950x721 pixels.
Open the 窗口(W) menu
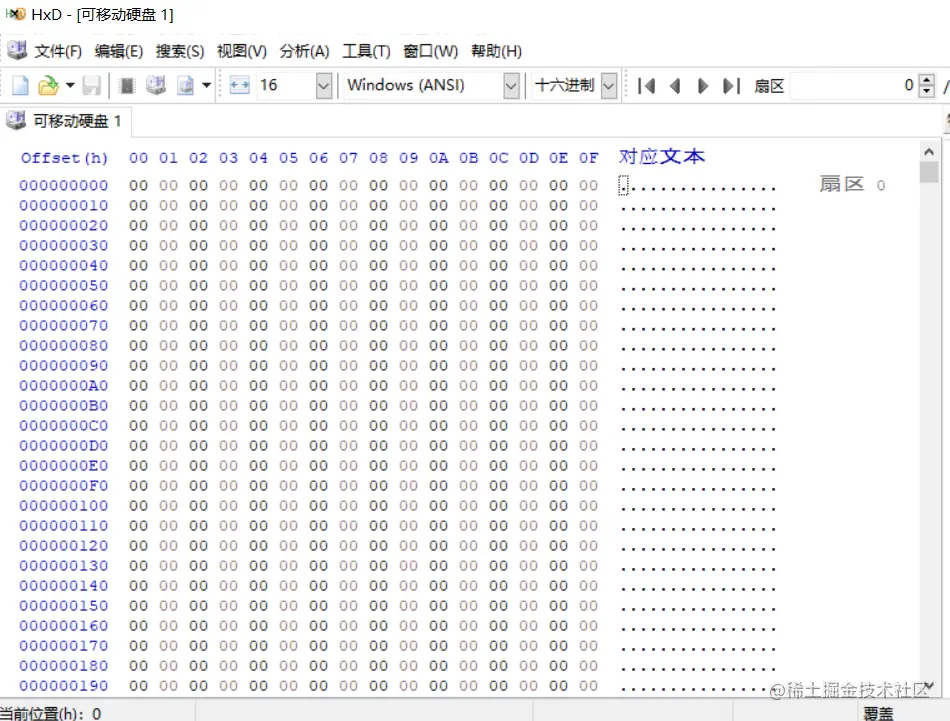click(430, 52)
